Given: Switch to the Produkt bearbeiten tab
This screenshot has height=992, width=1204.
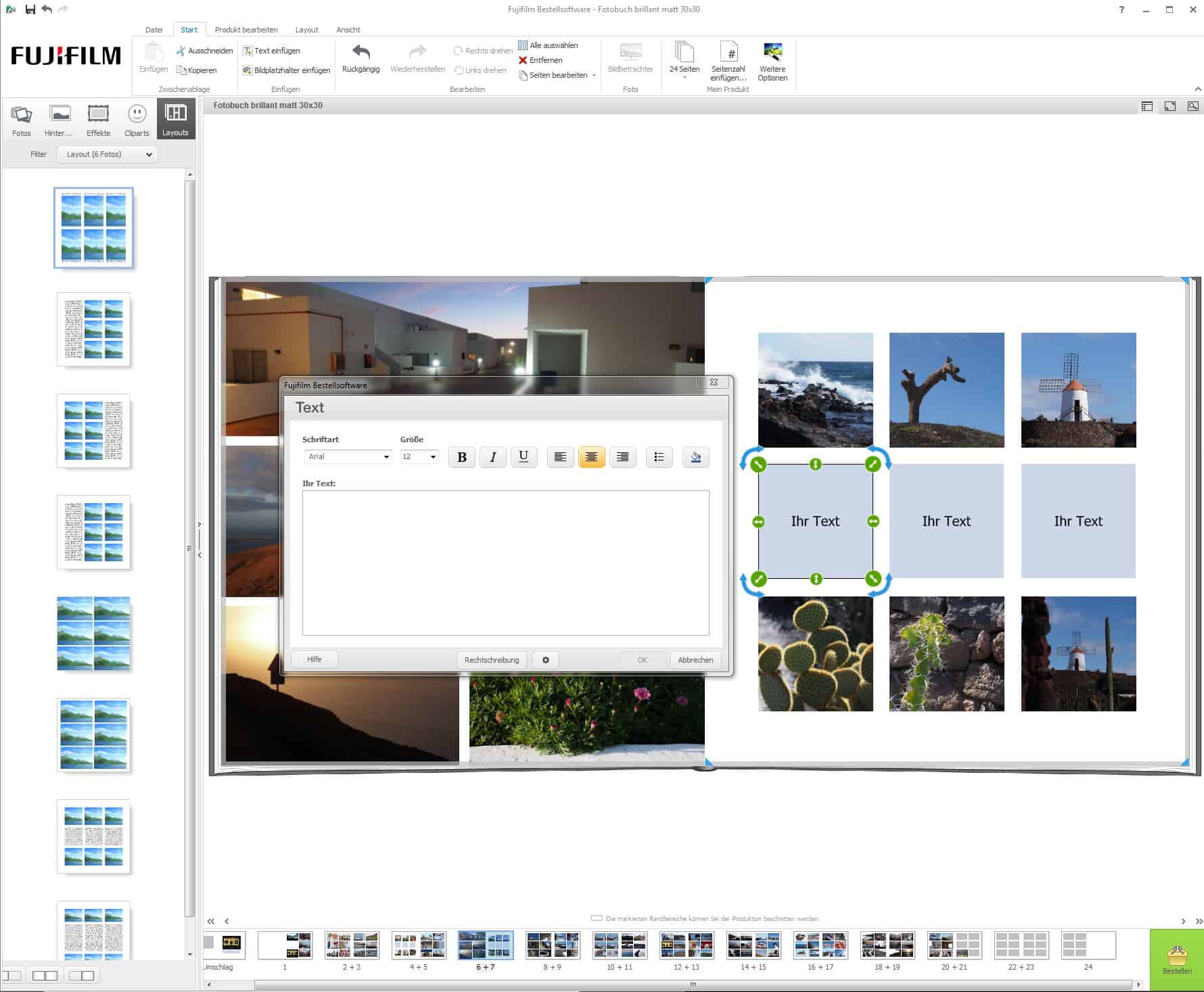Looking at the screenshot, I should pos(246,30).
